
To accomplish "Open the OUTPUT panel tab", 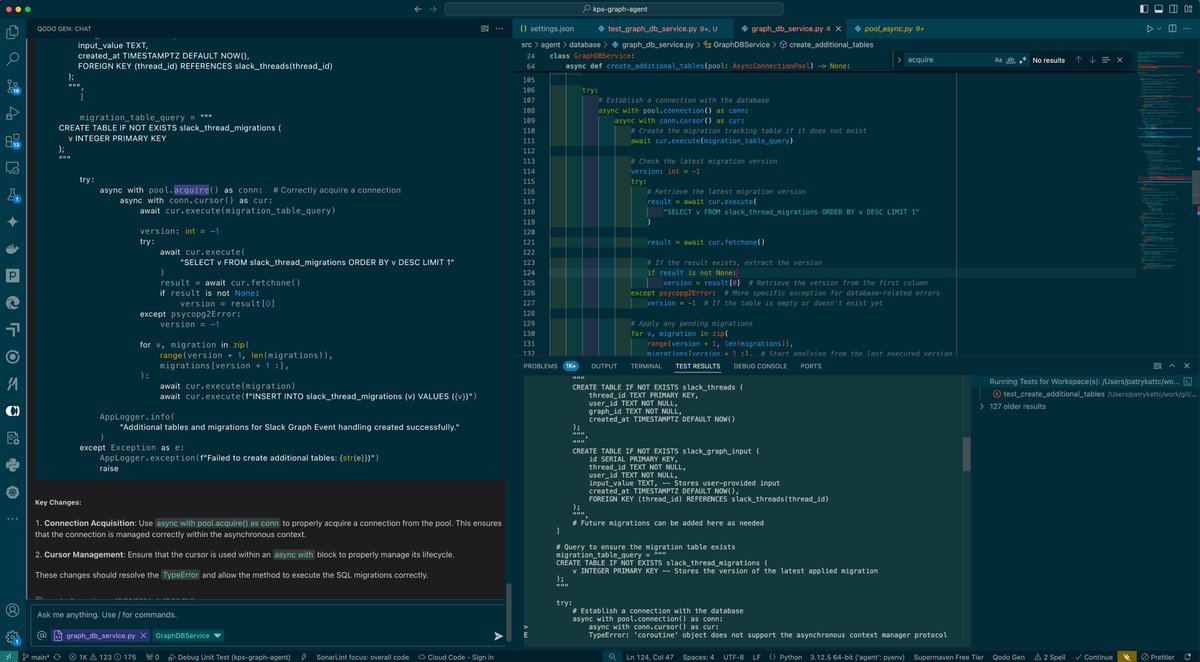I will (x=604, y=366).
